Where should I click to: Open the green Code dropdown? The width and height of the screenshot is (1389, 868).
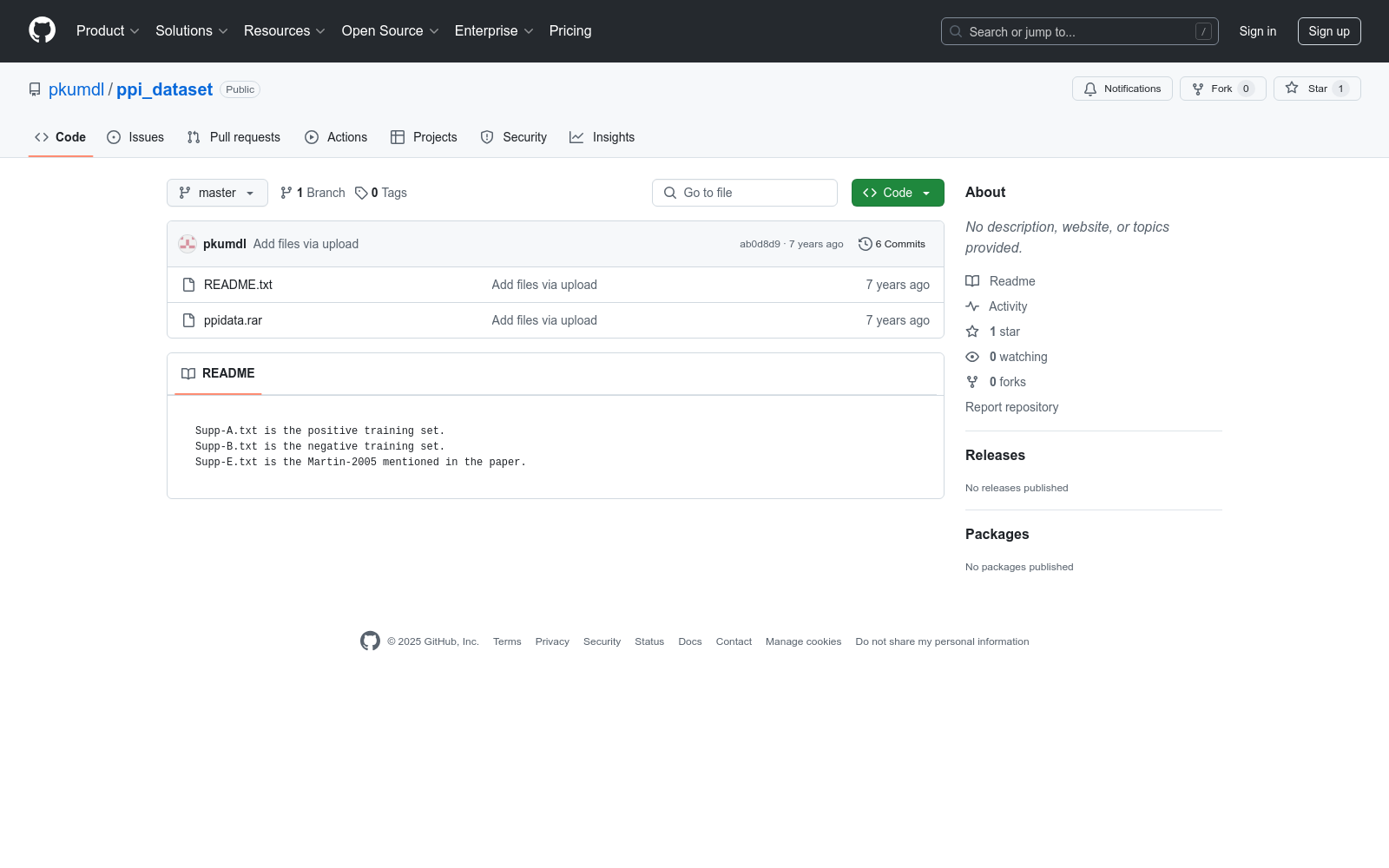[898, 193]
